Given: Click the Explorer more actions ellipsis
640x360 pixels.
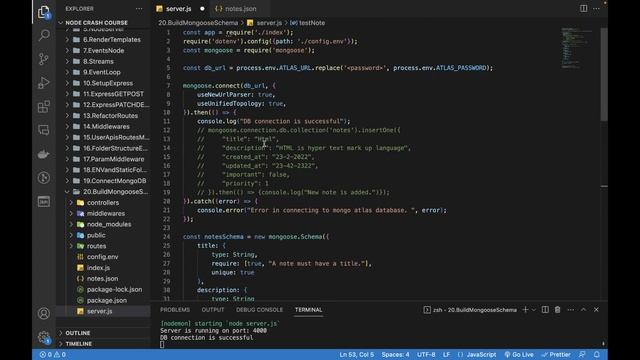Looking at the screenshot, I should coord(139,9).
